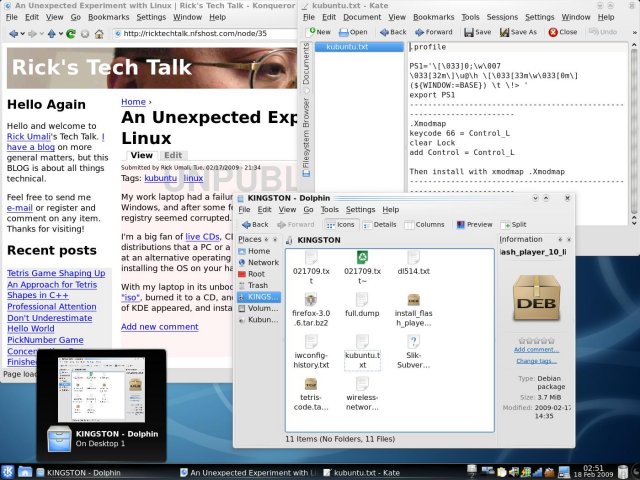The width and height of the screenshot is (640, 480).
Task: Click the star rating in Information panel
Action: 536,340
